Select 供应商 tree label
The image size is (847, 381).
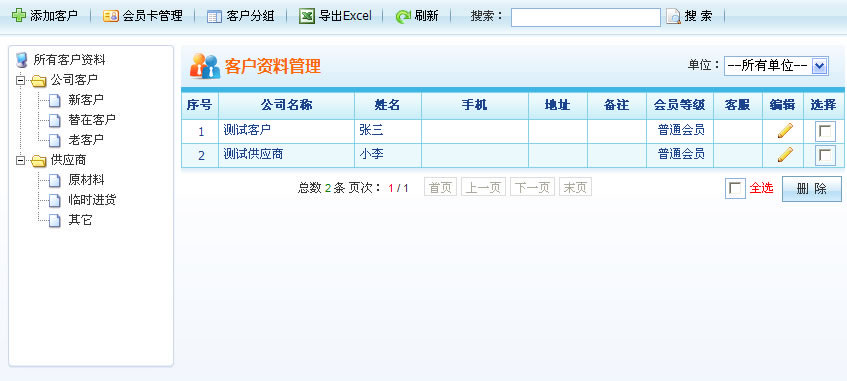click(68, 161)
